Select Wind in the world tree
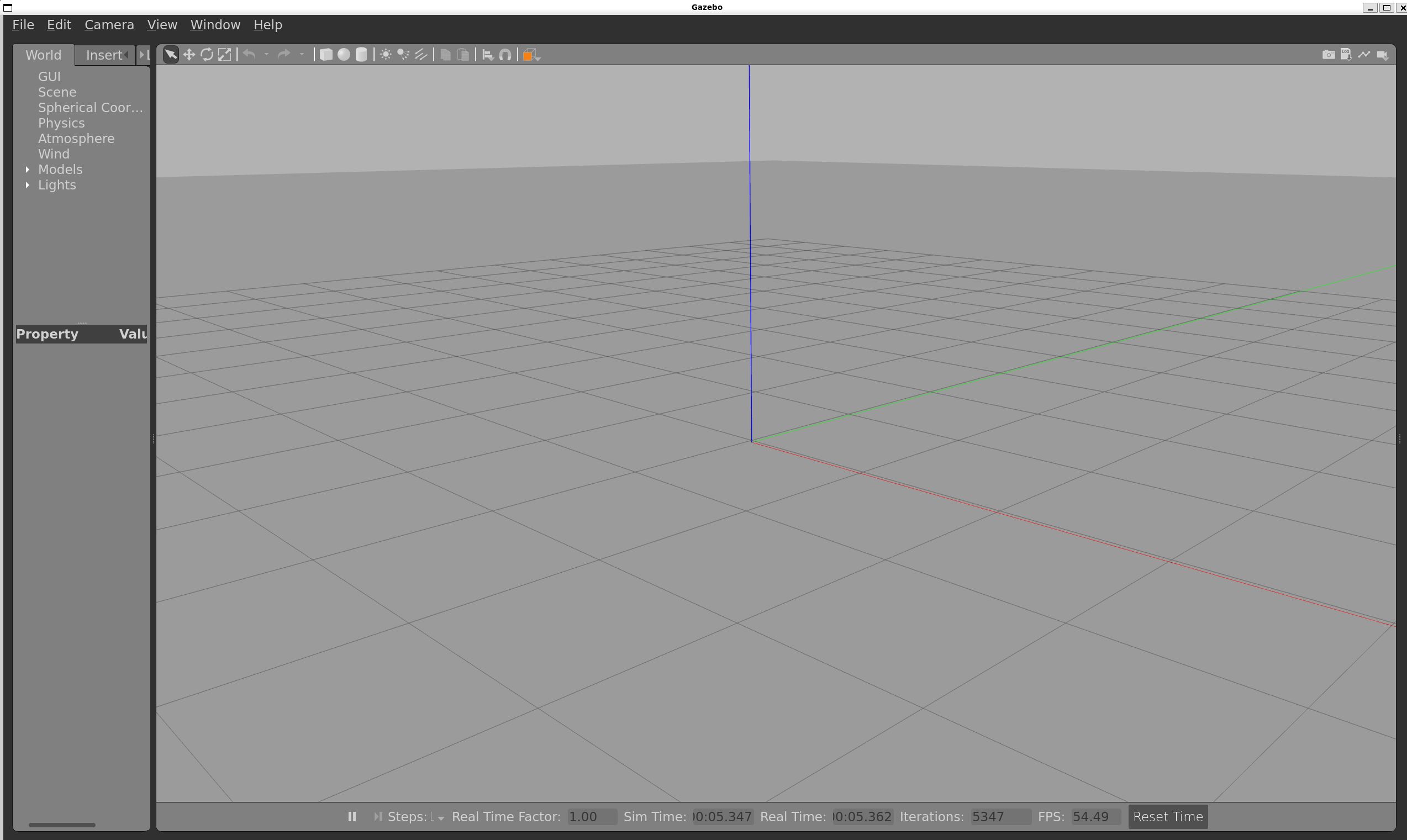1407x840 pixels. 54,154
